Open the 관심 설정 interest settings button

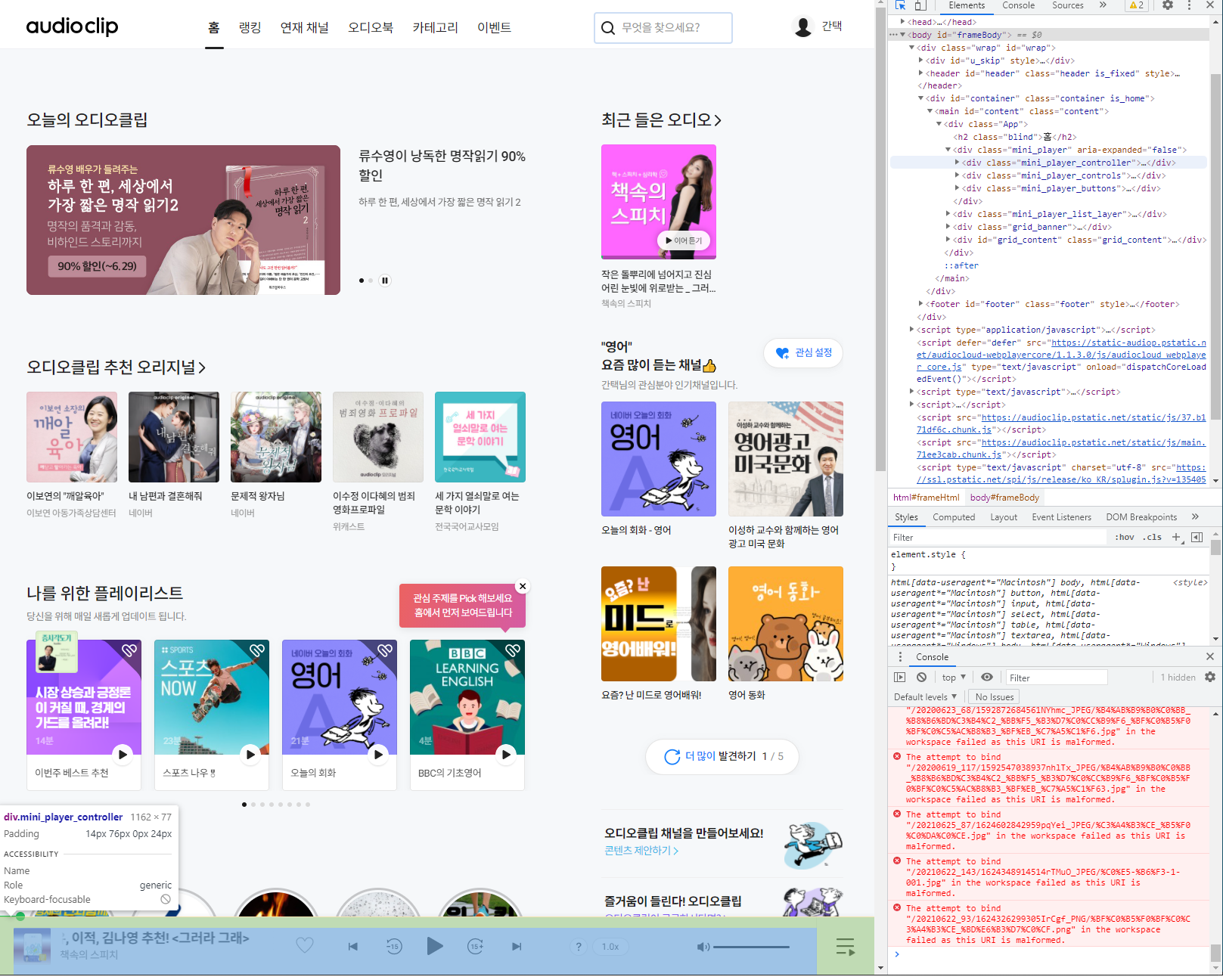(803, 353)
